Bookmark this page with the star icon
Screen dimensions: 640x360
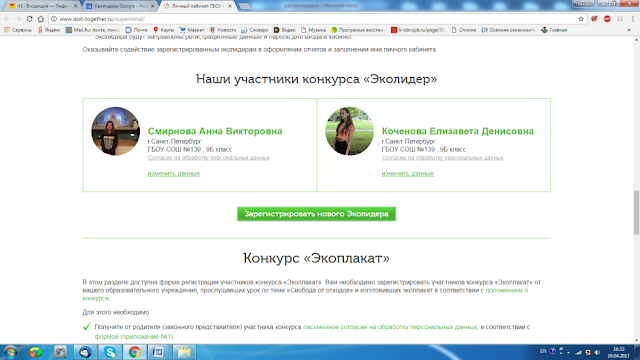(581, 19)
